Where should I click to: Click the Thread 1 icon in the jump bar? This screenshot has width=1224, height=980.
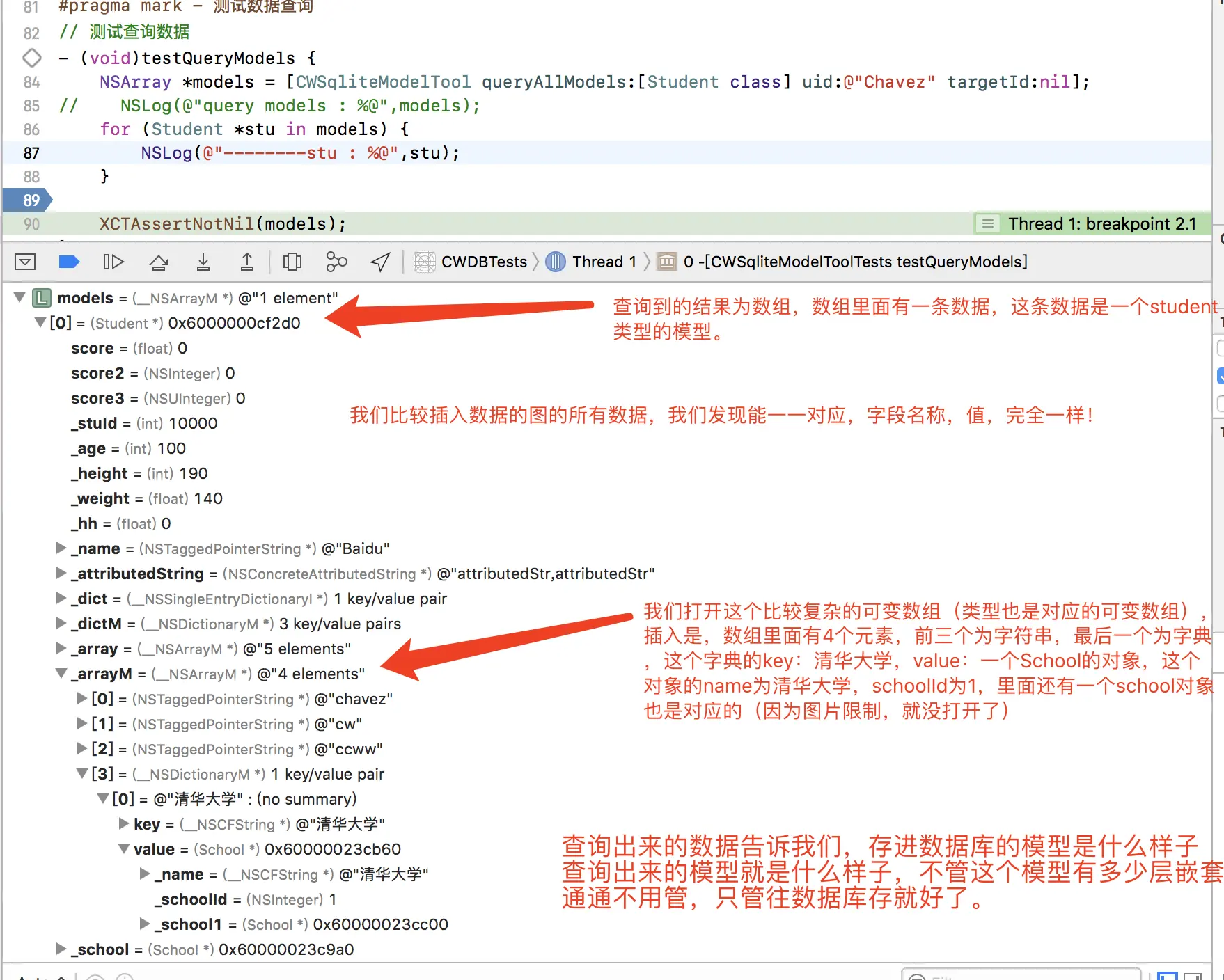point(555,262)
